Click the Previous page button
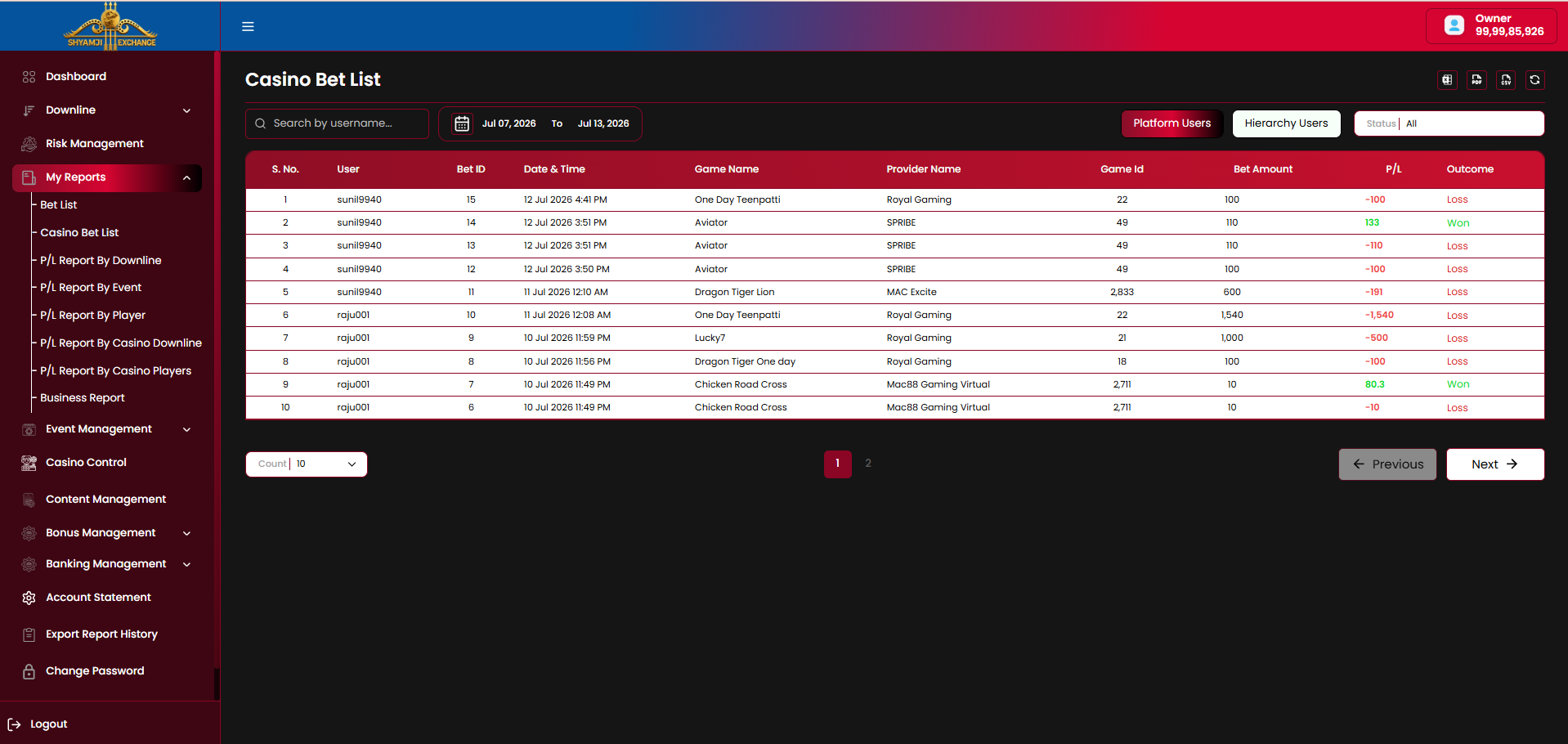Image resolution: width=1568 pixels, height=744 pixels. [1387, 464]
